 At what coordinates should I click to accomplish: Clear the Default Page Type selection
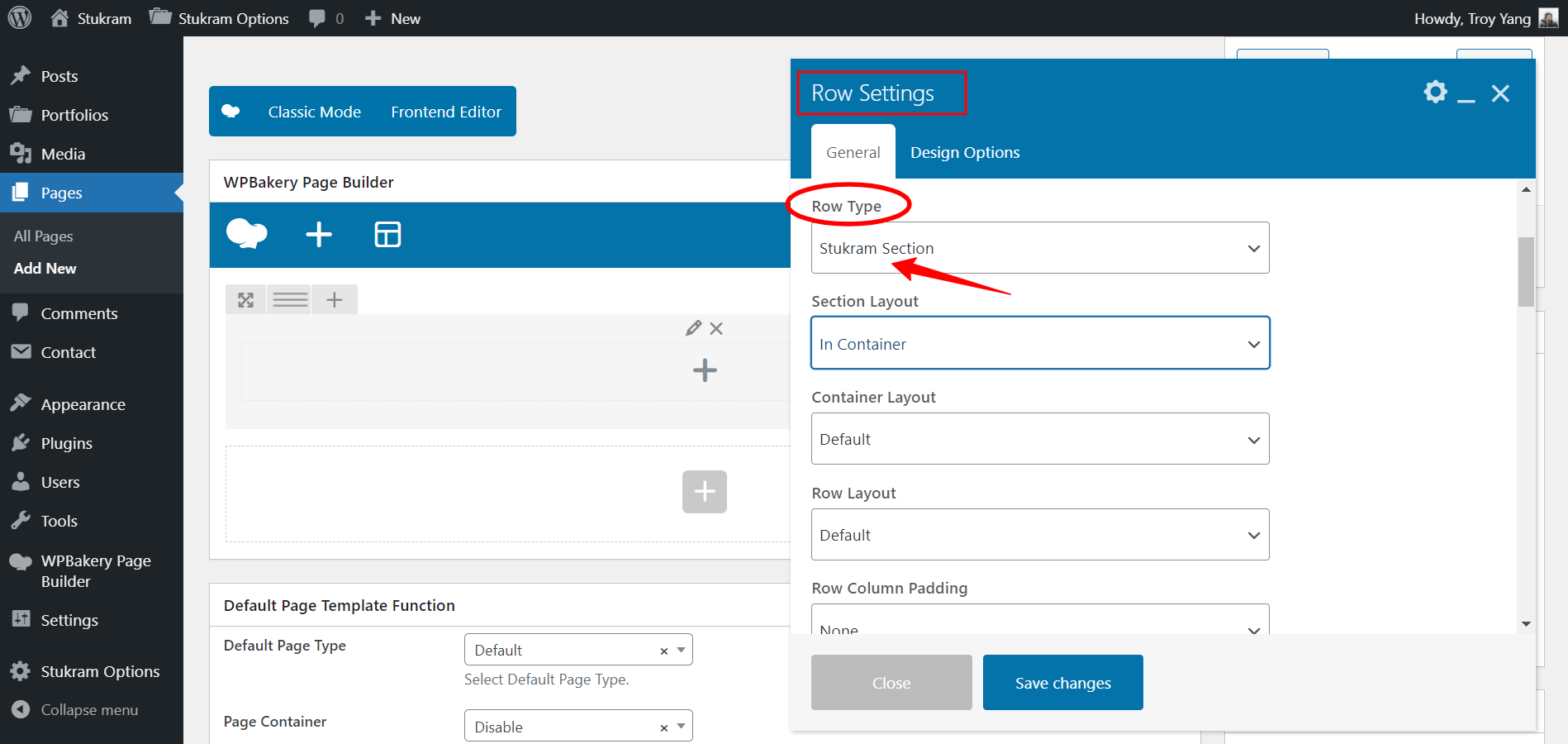[663, 651]
